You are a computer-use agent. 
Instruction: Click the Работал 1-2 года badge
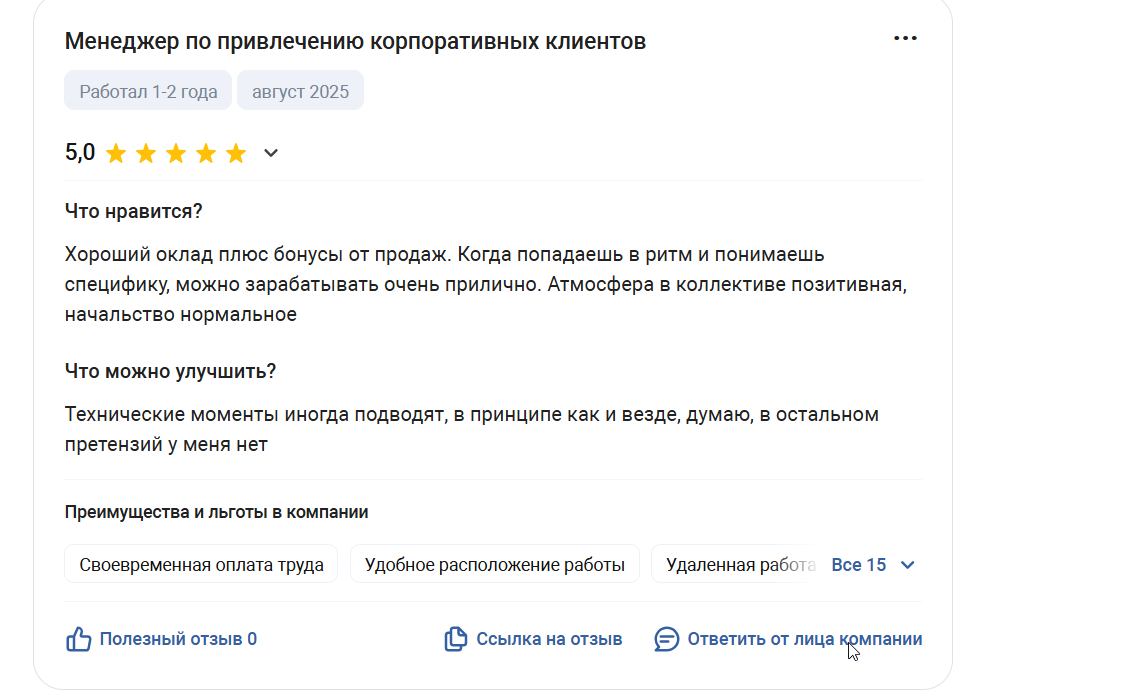[148, 91]
